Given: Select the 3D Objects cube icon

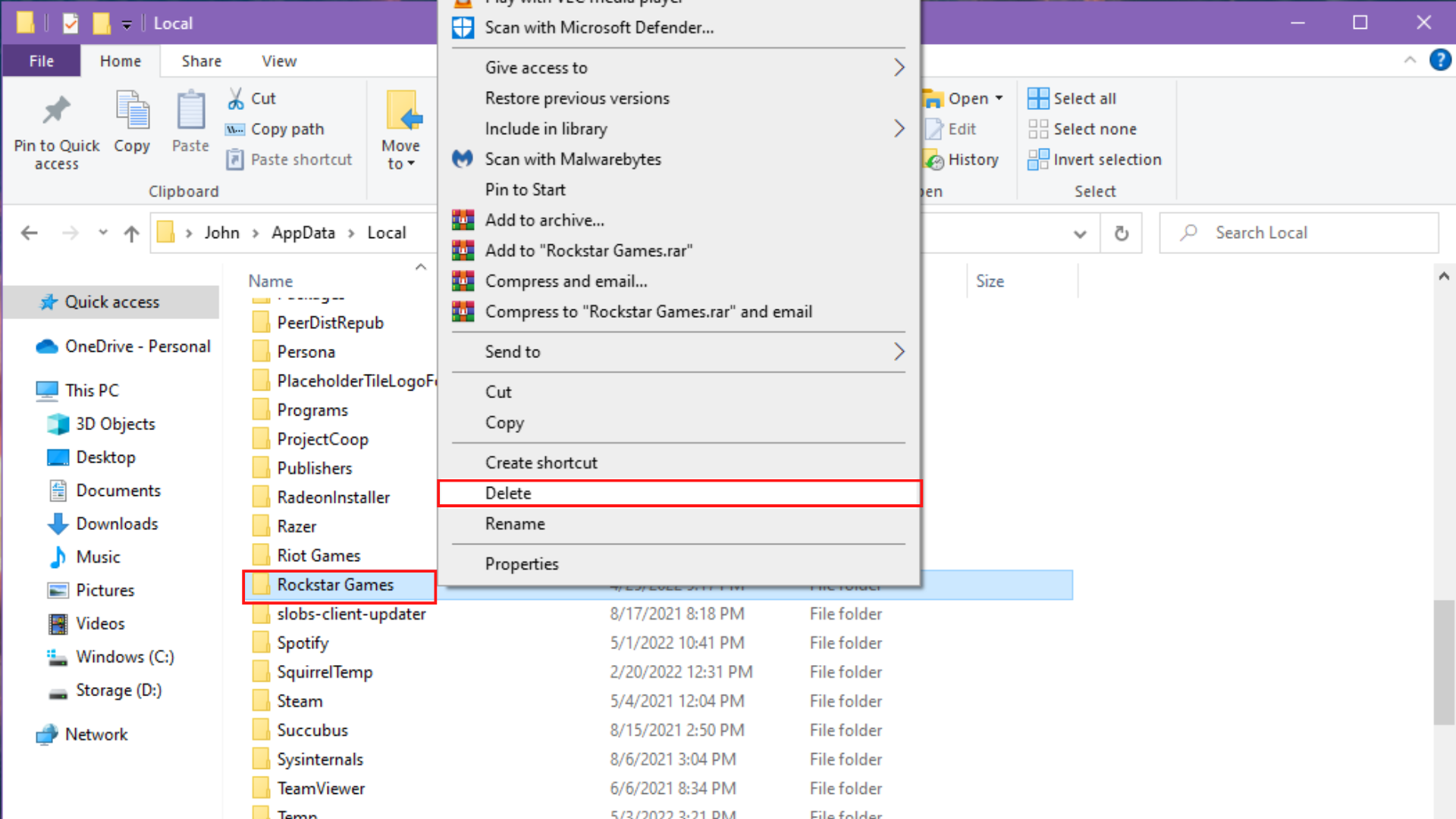Looking at the screenshot, I should coord(58,424).
